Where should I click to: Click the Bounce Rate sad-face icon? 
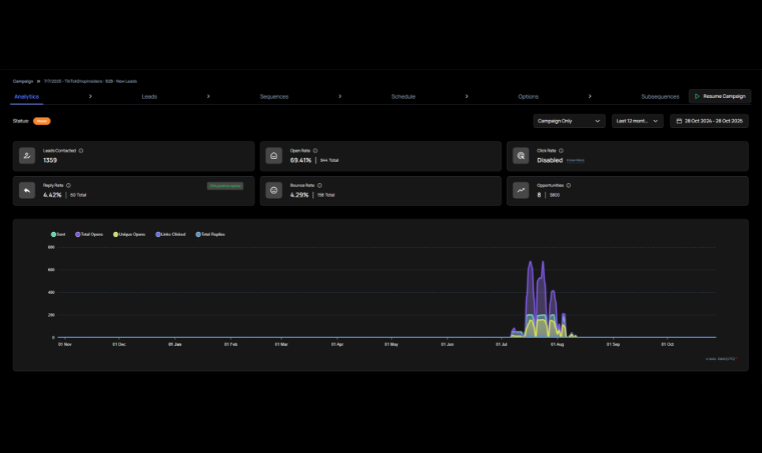click(x=274, y=191)
